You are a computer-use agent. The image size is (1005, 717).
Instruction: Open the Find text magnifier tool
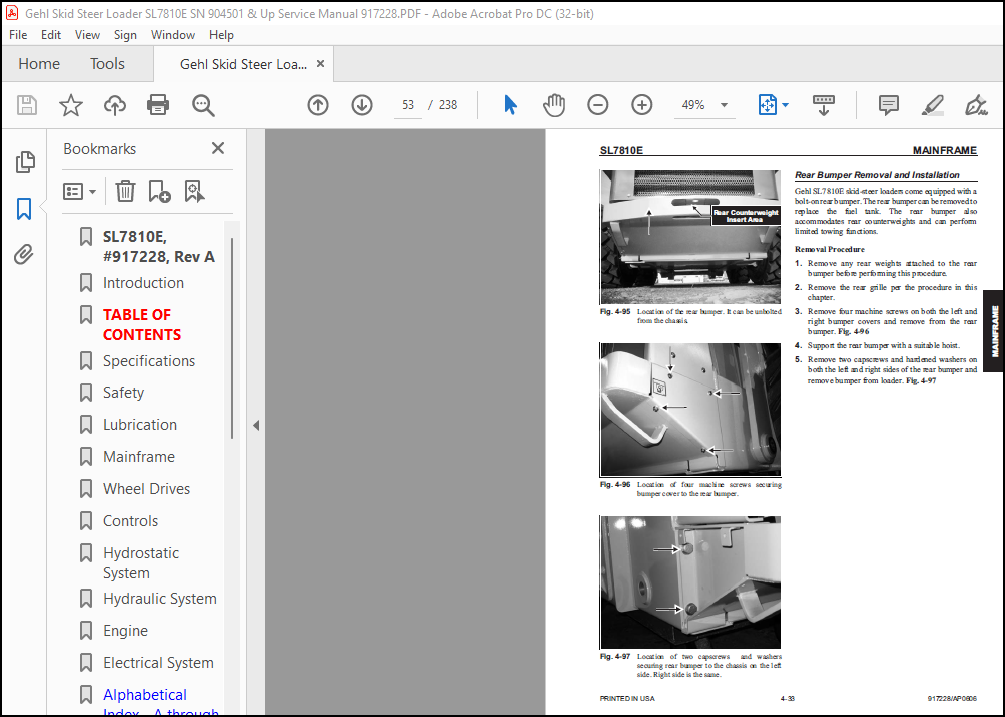click(203, 105)
